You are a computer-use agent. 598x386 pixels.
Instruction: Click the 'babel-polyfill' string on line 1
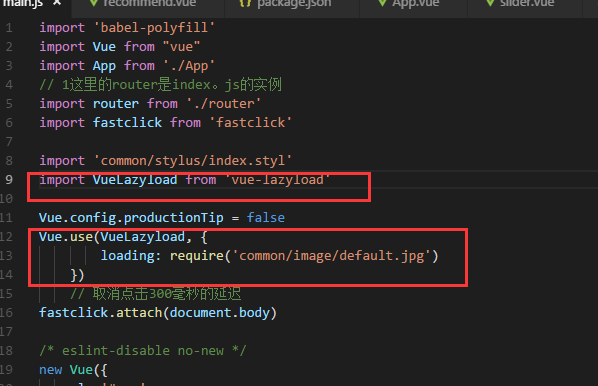154,28
